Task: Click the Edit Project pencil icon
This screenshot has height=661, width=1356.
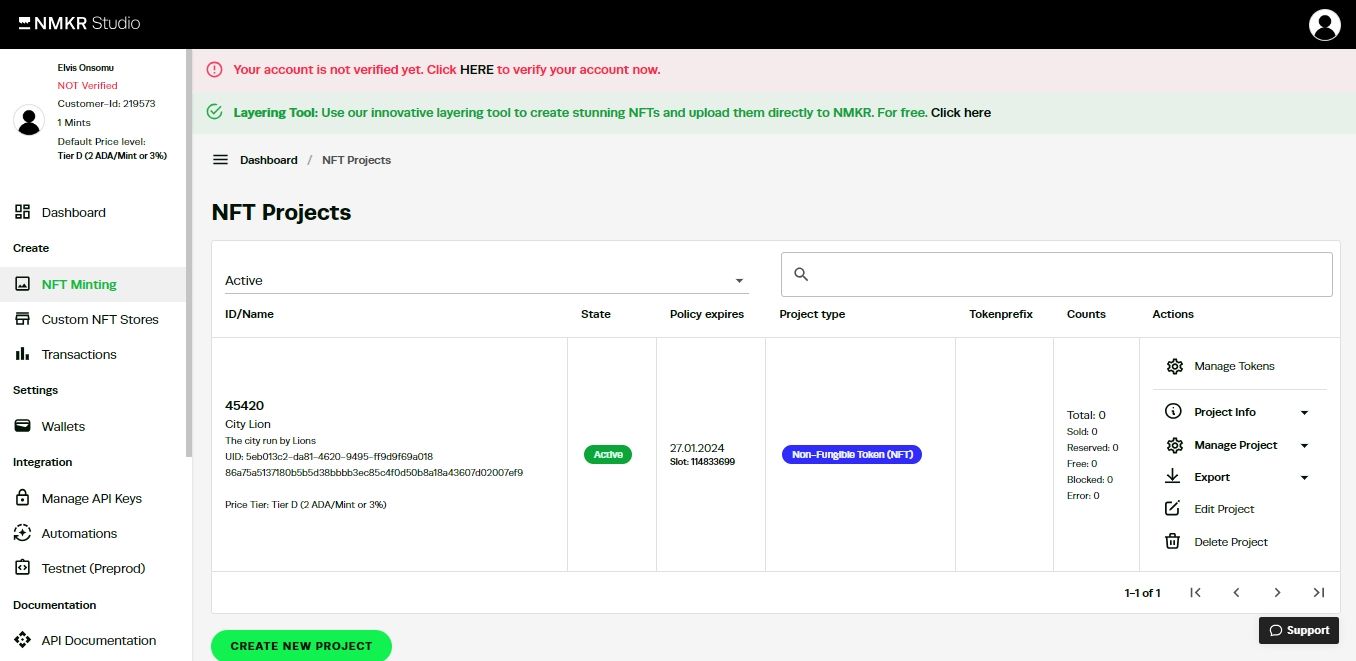Action: point(1171,509)
